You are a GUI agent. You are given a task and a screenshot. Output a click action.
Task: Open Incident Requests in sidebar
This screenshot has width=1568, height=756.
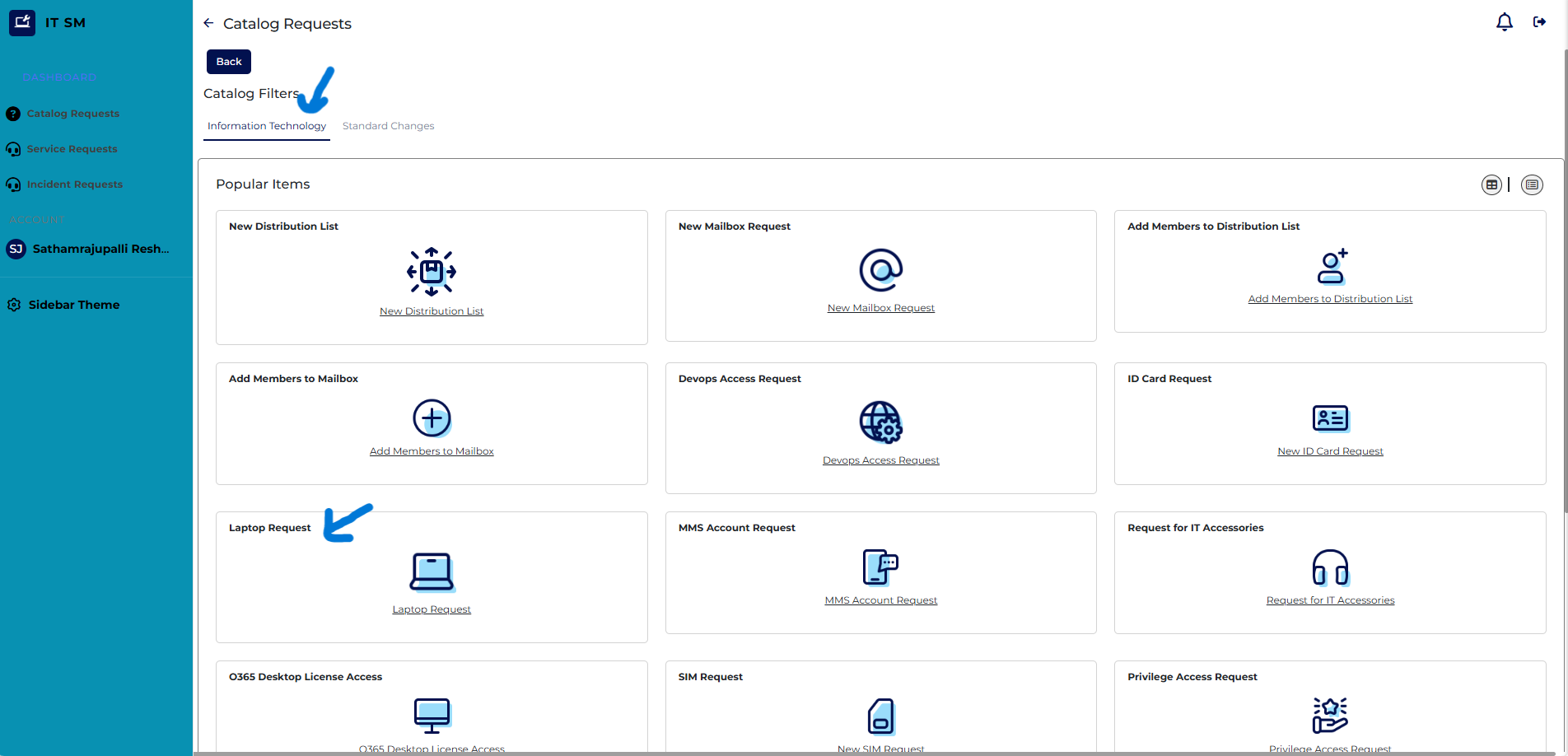coord(74,184)
